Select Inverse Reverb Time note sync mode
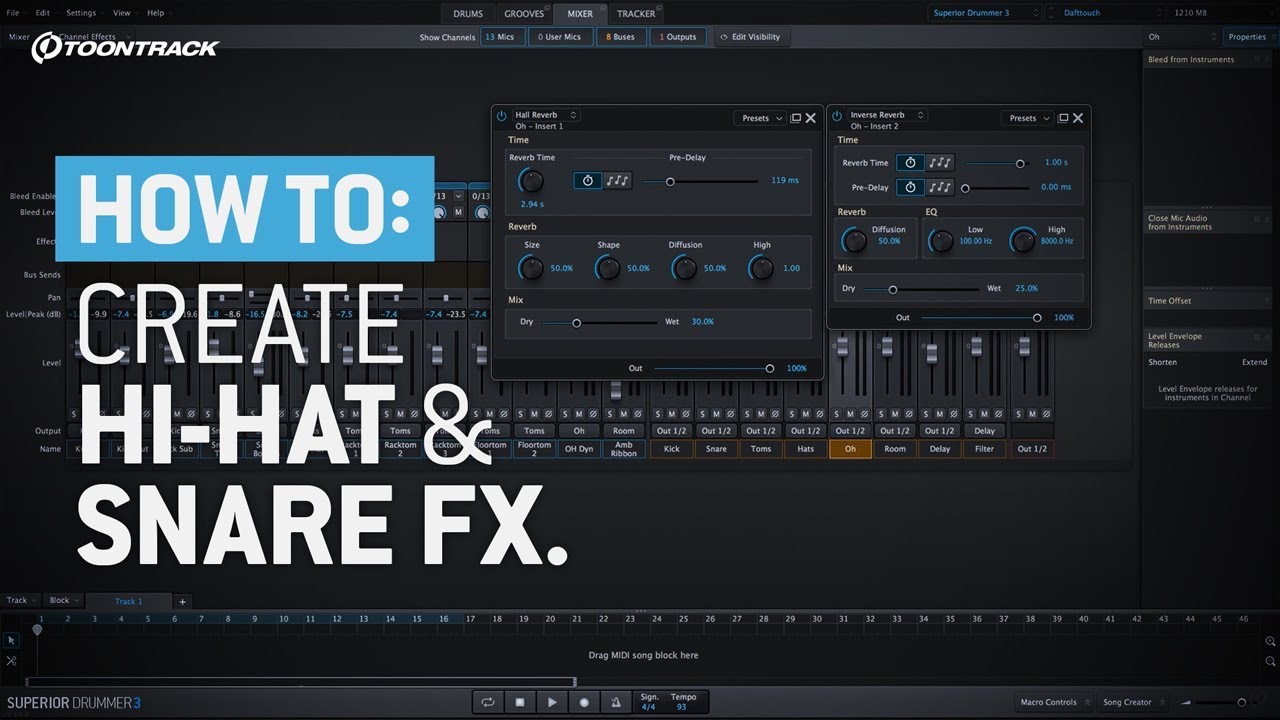 (x=939, y=162)
